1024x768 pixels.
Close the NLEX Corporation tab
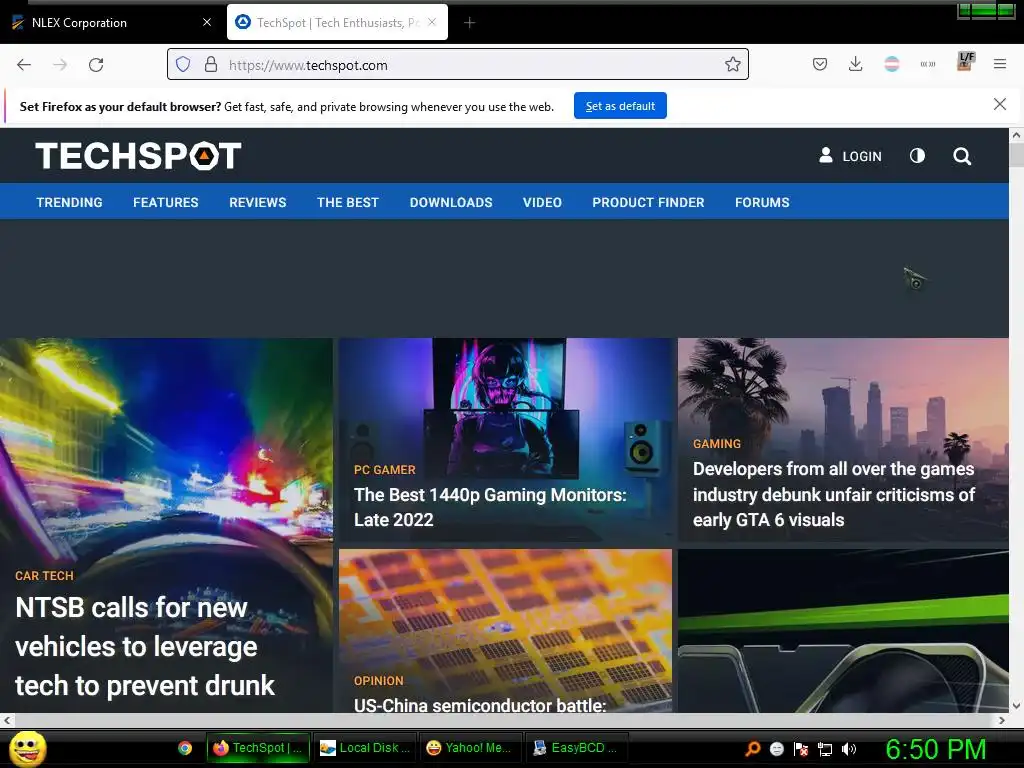pyautogui.click(x=207, y=22)
